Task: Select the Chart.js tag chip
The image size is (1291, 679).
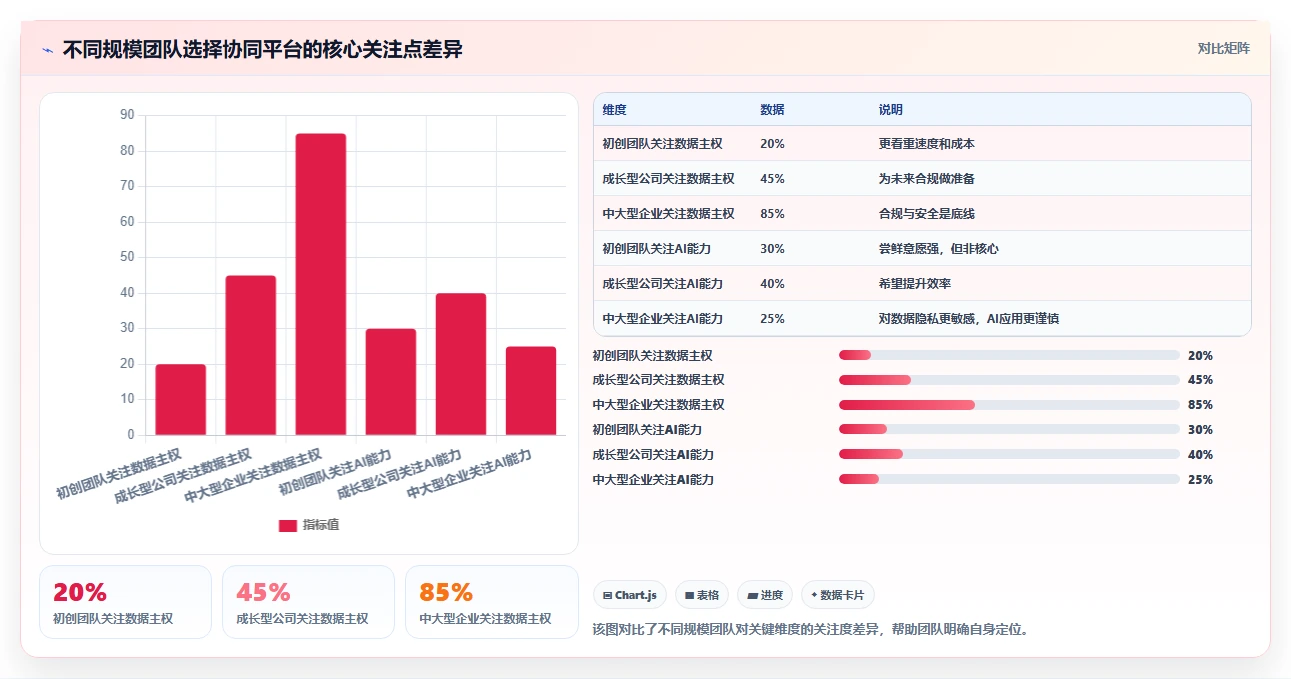Action: coord(630,595)
